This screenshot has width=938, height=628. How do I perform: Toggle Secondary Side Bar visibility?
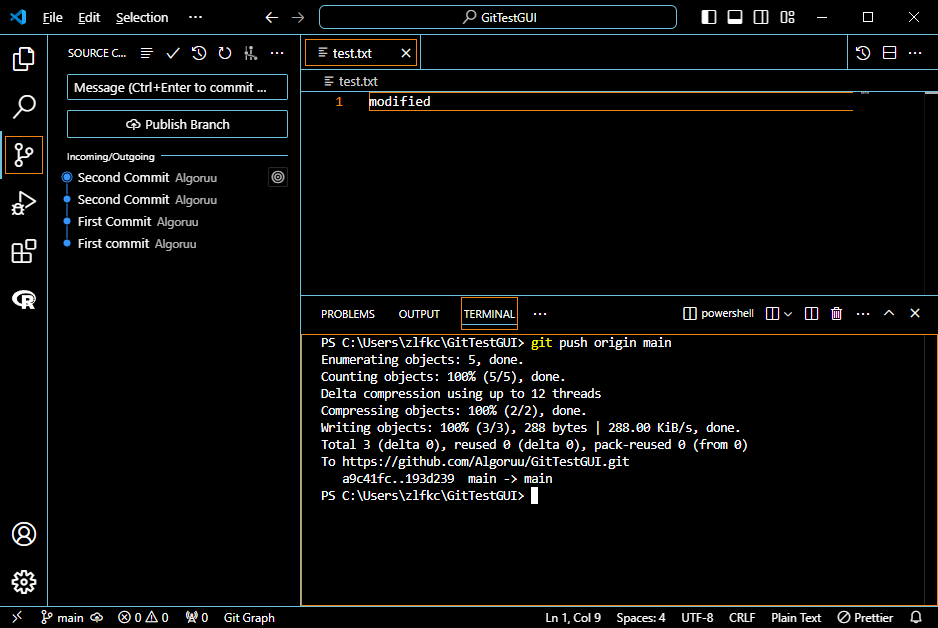click(761, 17)
